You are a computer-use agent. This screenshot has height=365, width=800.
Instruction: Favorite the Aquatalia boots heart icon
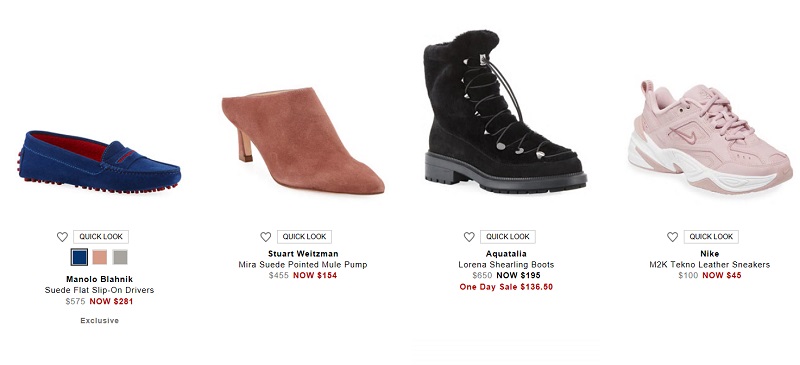coord(469,237)
